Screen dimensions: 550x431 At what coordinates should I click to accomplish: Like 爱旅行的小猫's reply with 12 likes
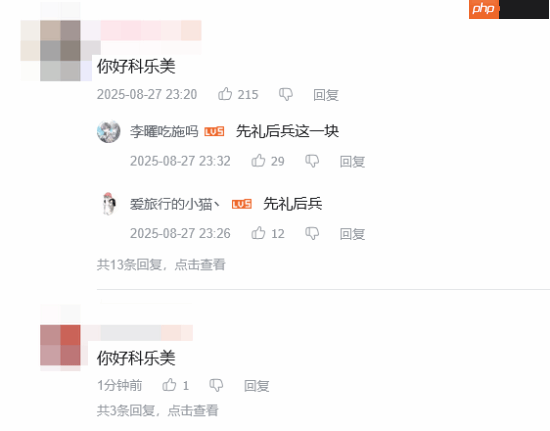259,233
